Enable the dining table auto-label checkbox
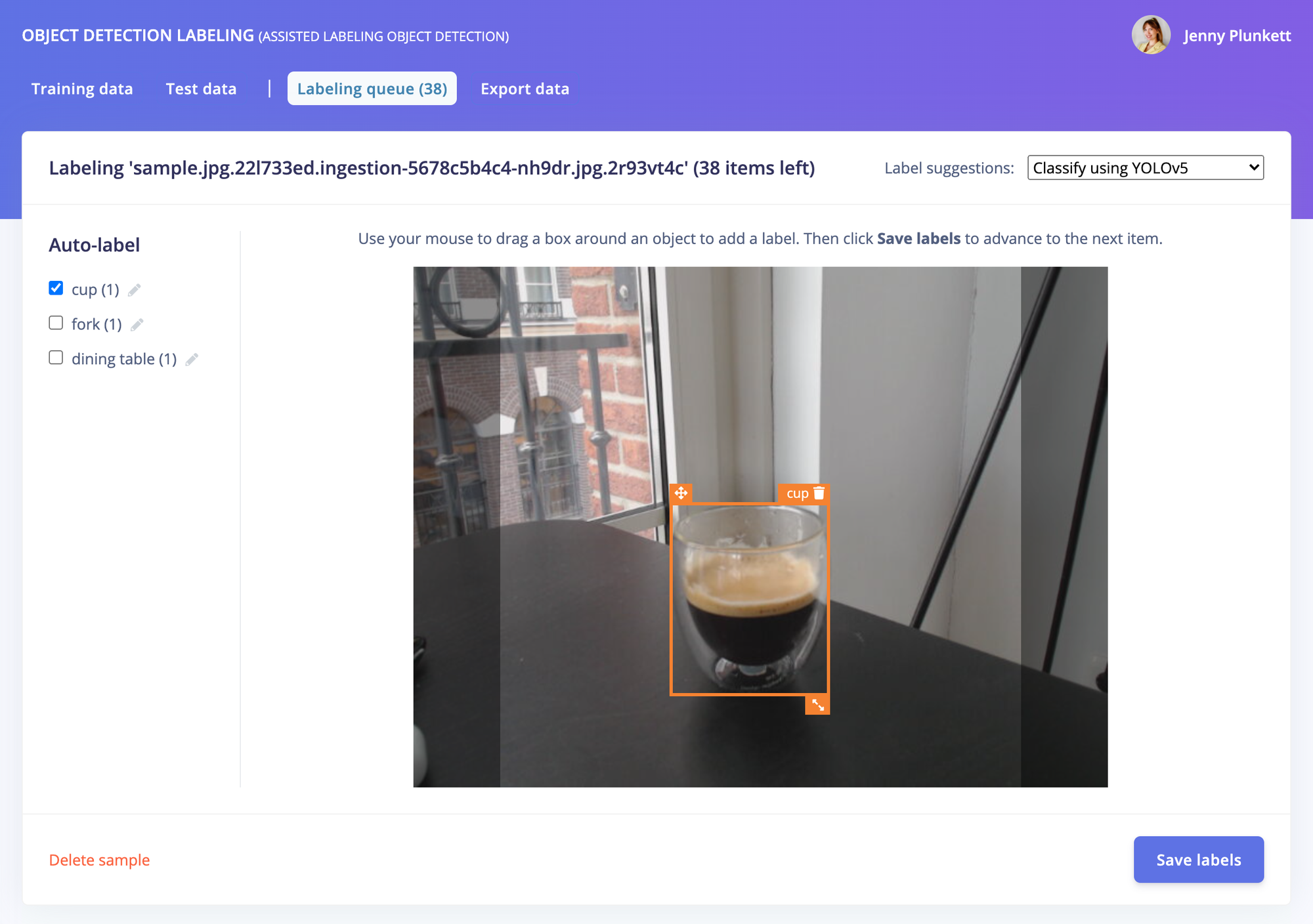Screen dimensions: 1313x924 coord(56,358)
